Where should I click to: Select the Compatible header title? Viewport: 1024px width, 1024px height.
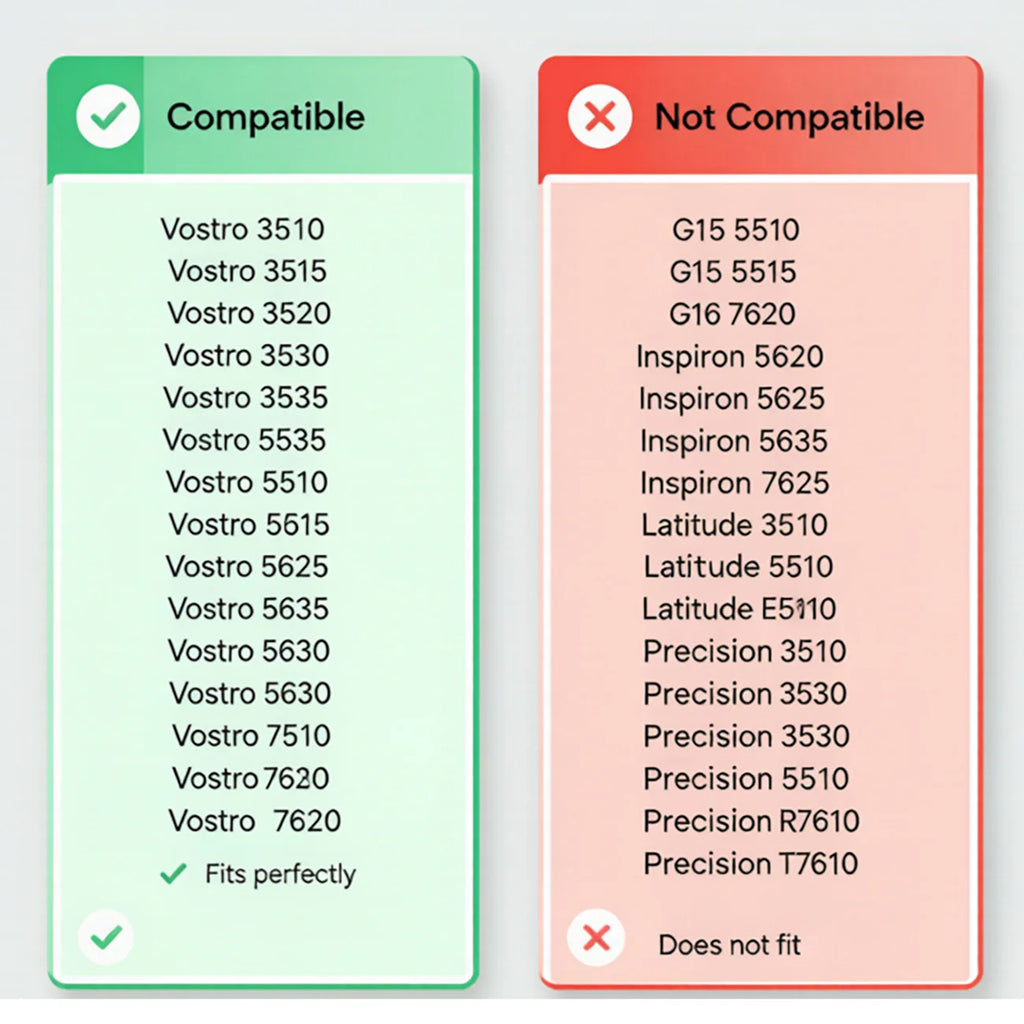pos(265,118)
